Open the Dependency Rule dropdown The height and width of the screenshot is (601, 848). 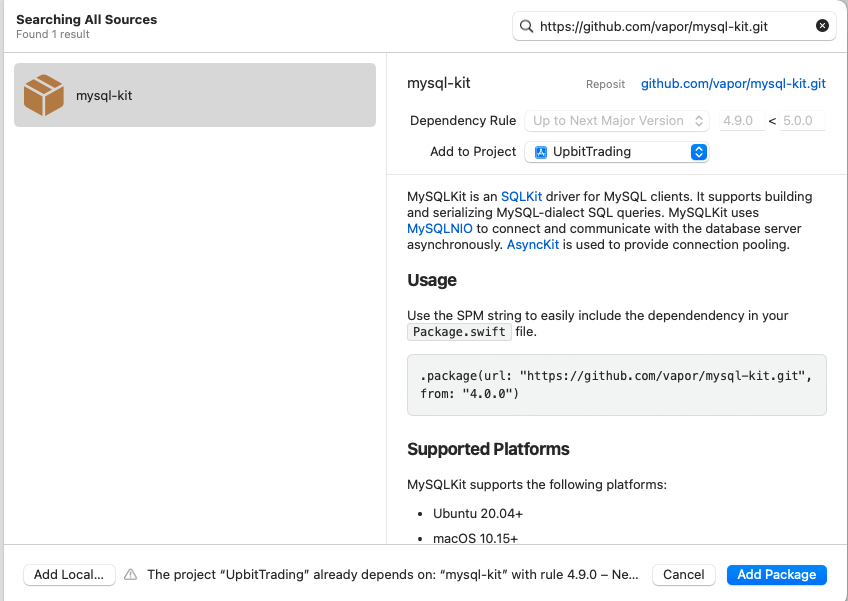click(x=617, y=121)
